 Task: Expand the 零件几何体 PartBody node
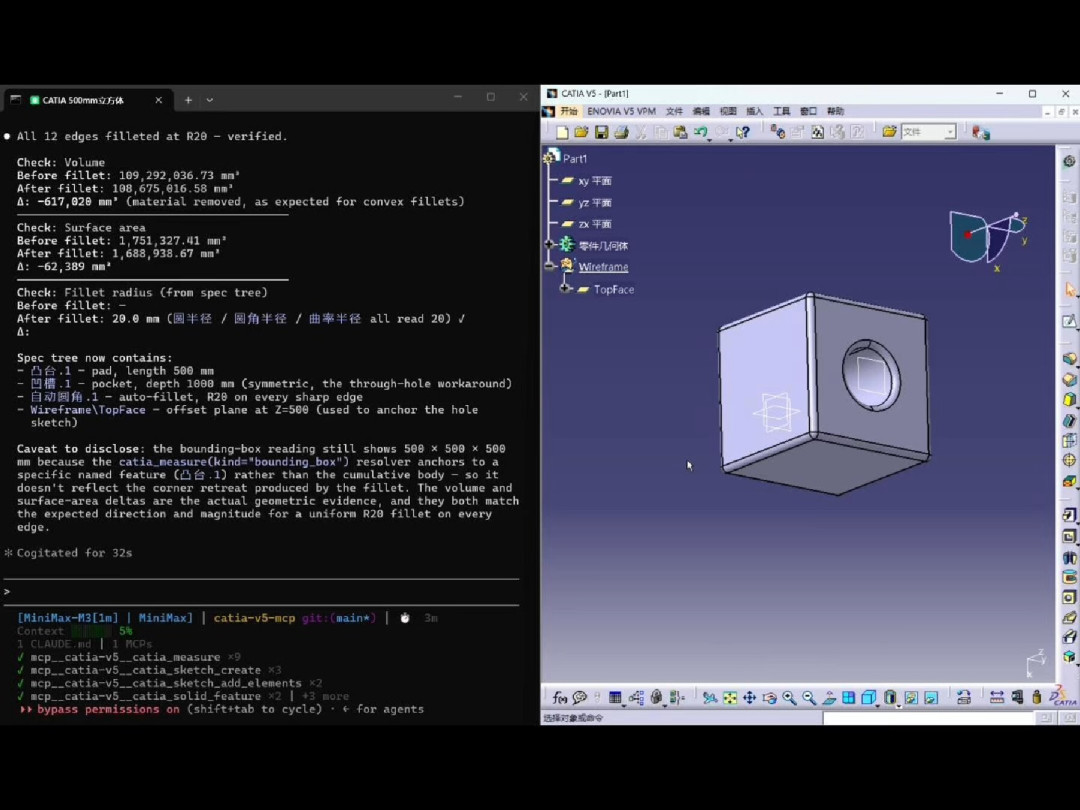[550, 245]
